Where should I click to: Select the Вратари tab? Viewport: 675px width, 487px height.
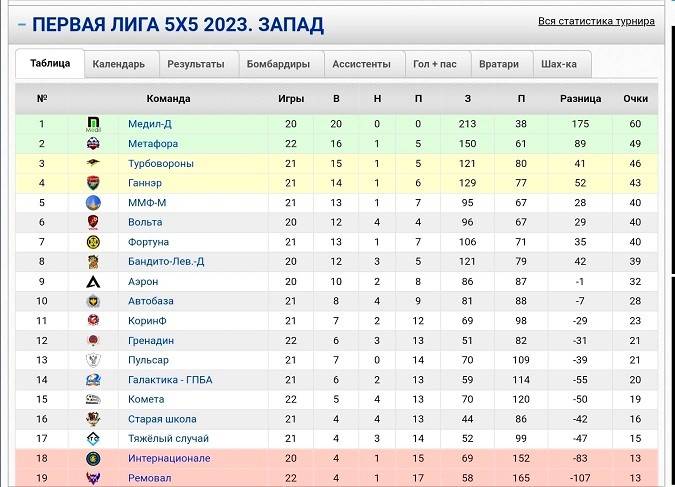point(499,64)
